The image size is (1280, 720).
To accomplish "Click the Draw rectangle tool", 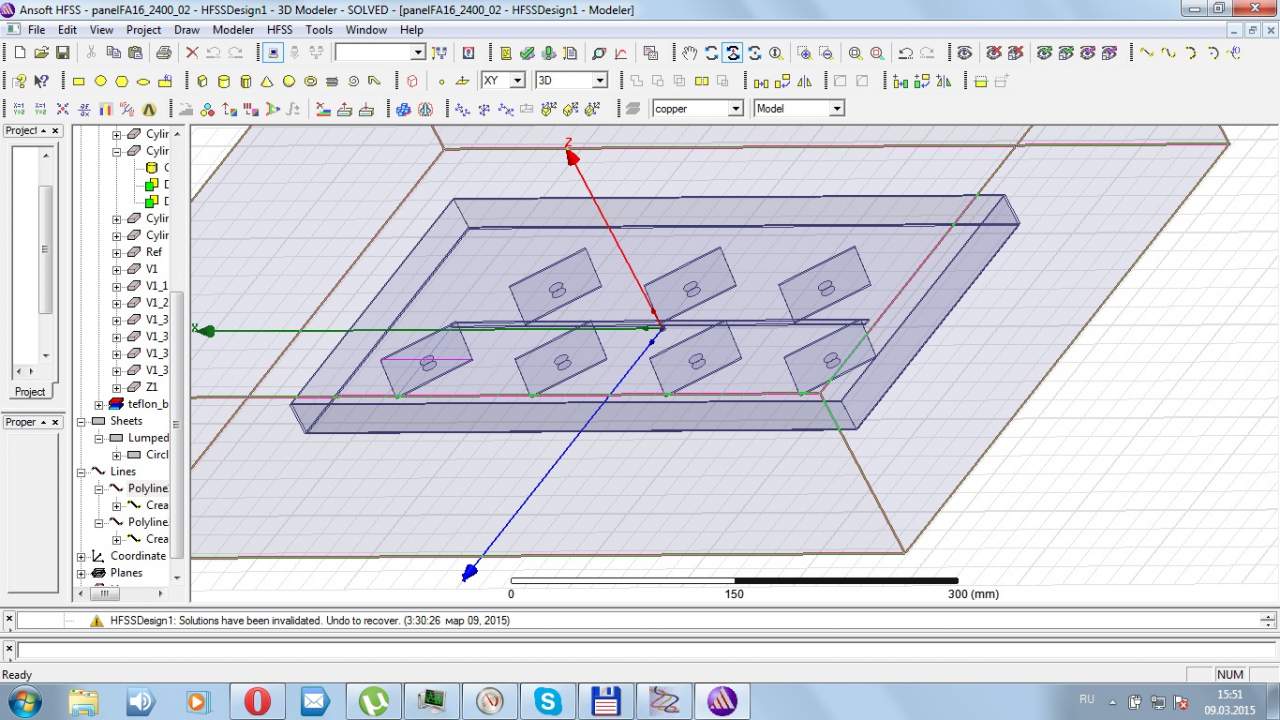I will point(79,81).
